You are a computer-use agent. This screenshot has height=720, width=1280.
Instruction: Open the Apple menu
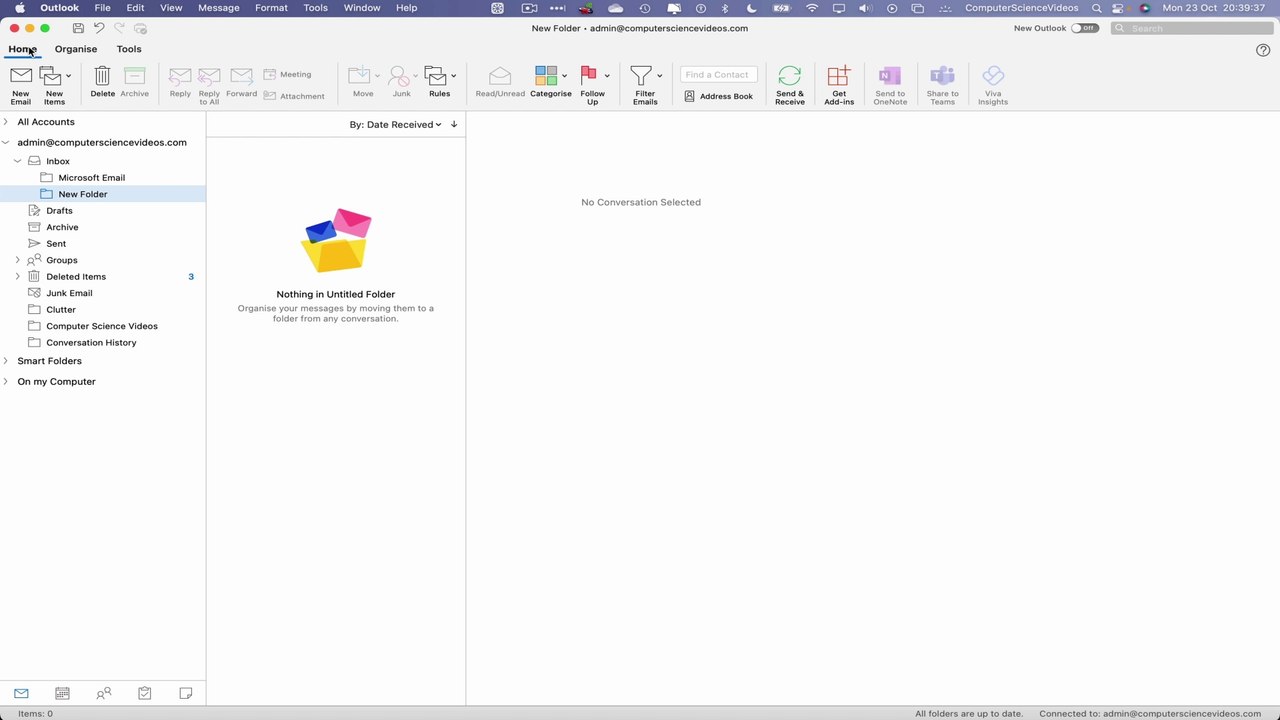point(20,8)
